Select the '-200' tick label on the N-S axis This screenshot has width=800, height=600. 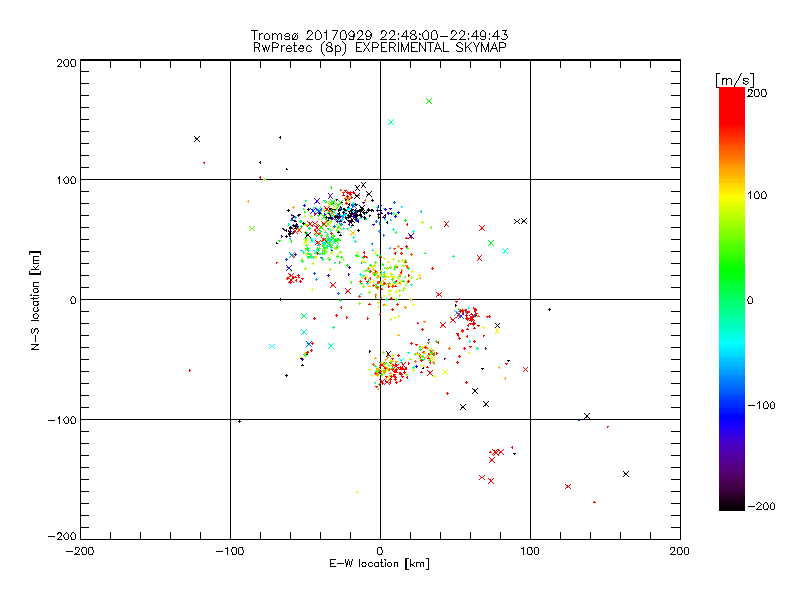tap(62, 536)
